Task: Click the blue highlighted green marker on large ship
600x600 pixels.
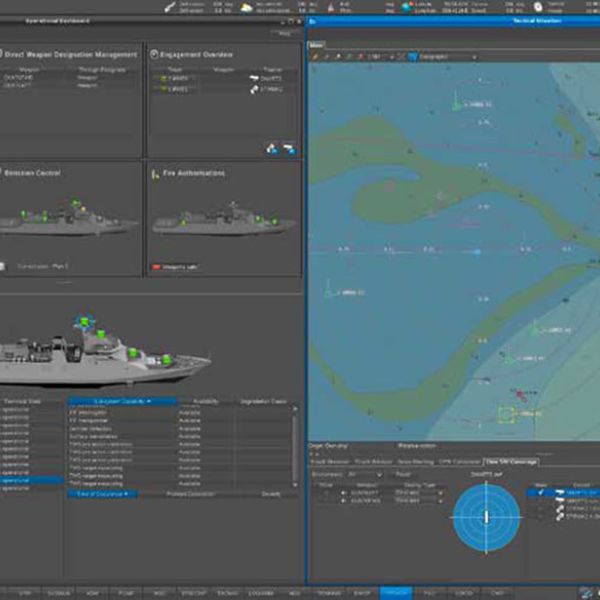Action: [86, 323]
